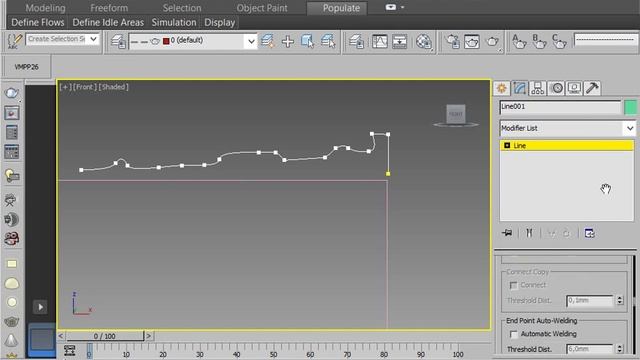
Task: Open the Object Paint tab
Action: point(262,8)
